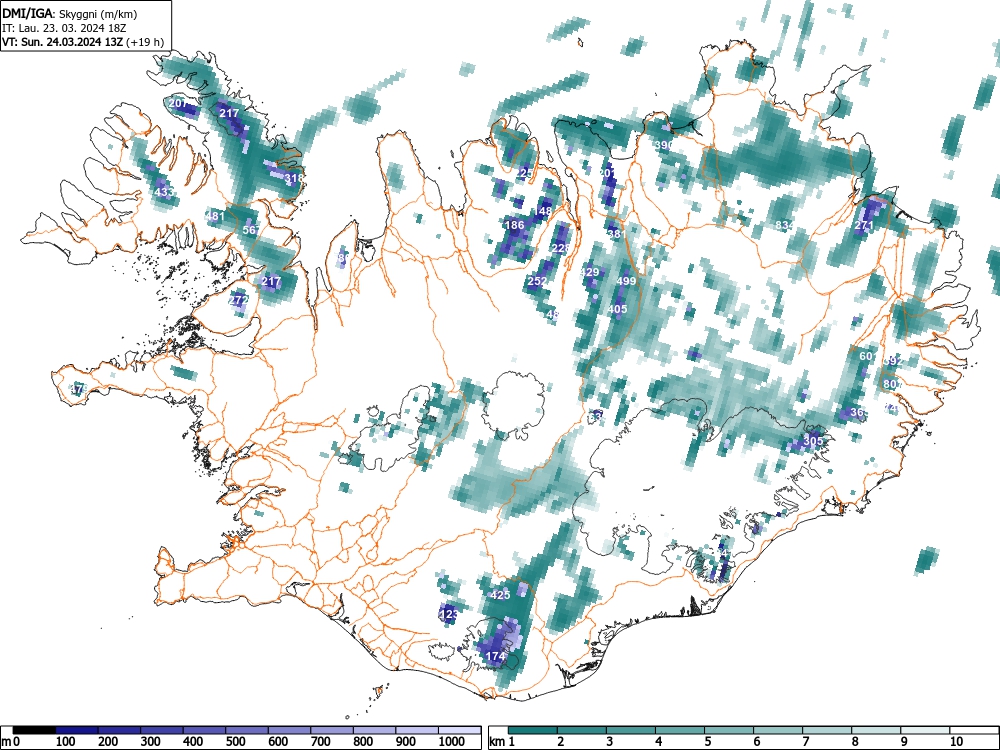The image size is (1000, 750).
Task: Click the '305' visibility value on the map
Action: [813, 441]
